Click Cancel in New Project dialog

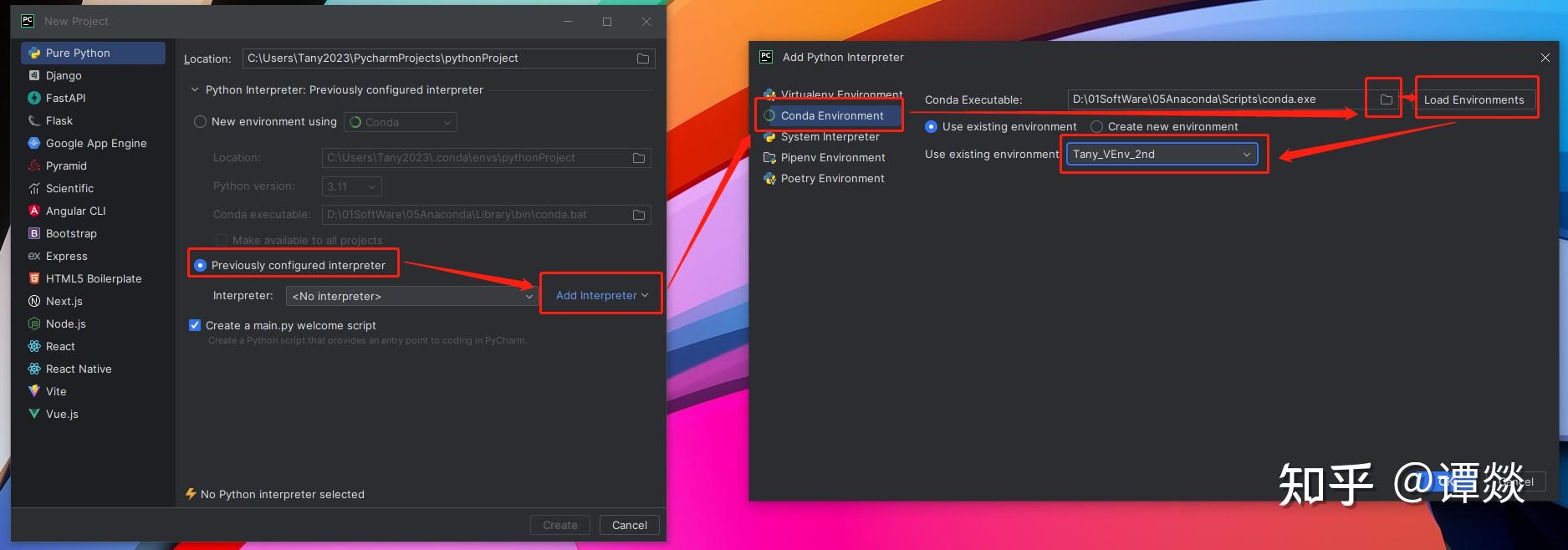[x=630, y=525]
